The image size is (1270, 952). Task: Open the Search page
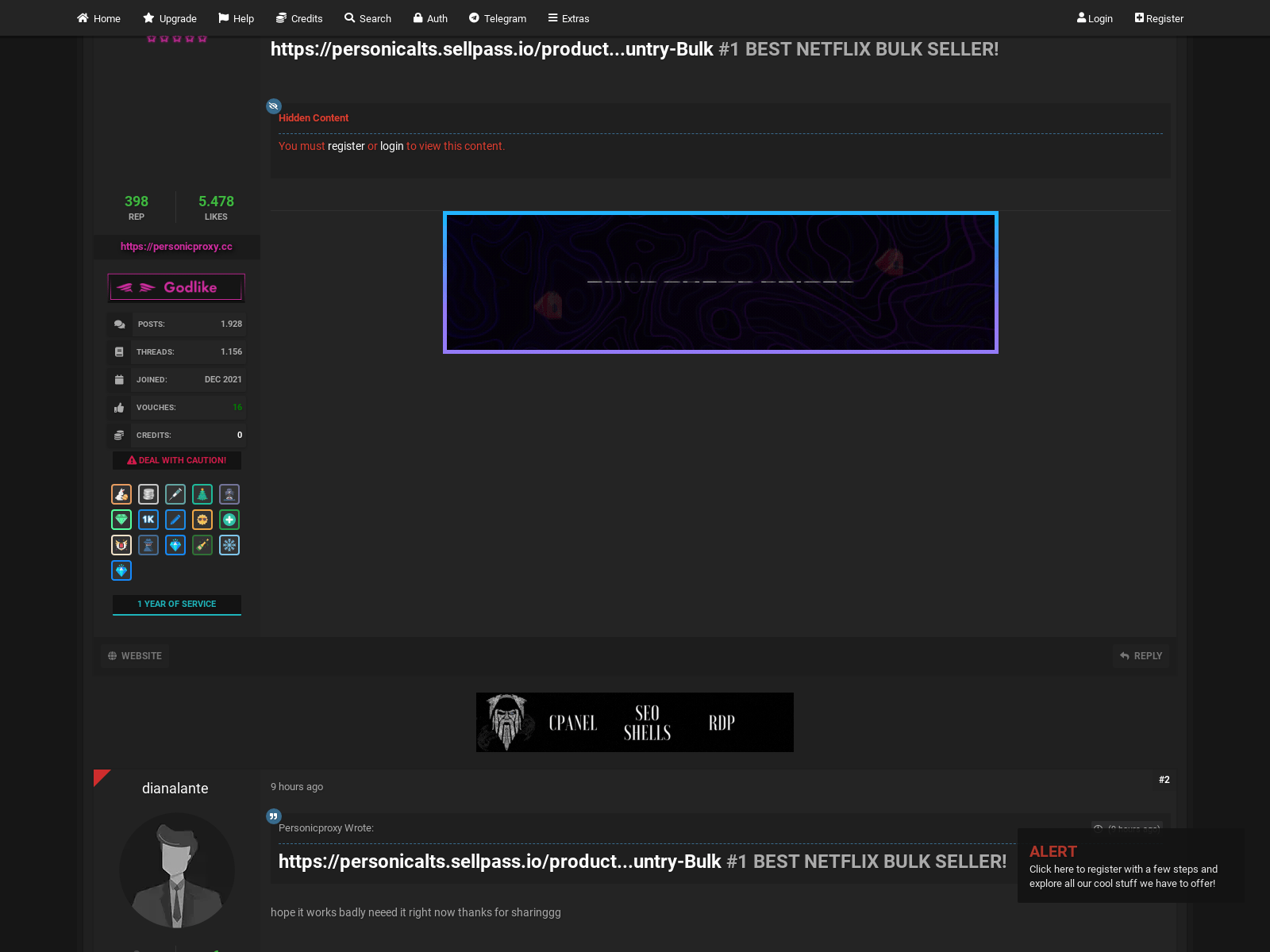coord(368,18)
